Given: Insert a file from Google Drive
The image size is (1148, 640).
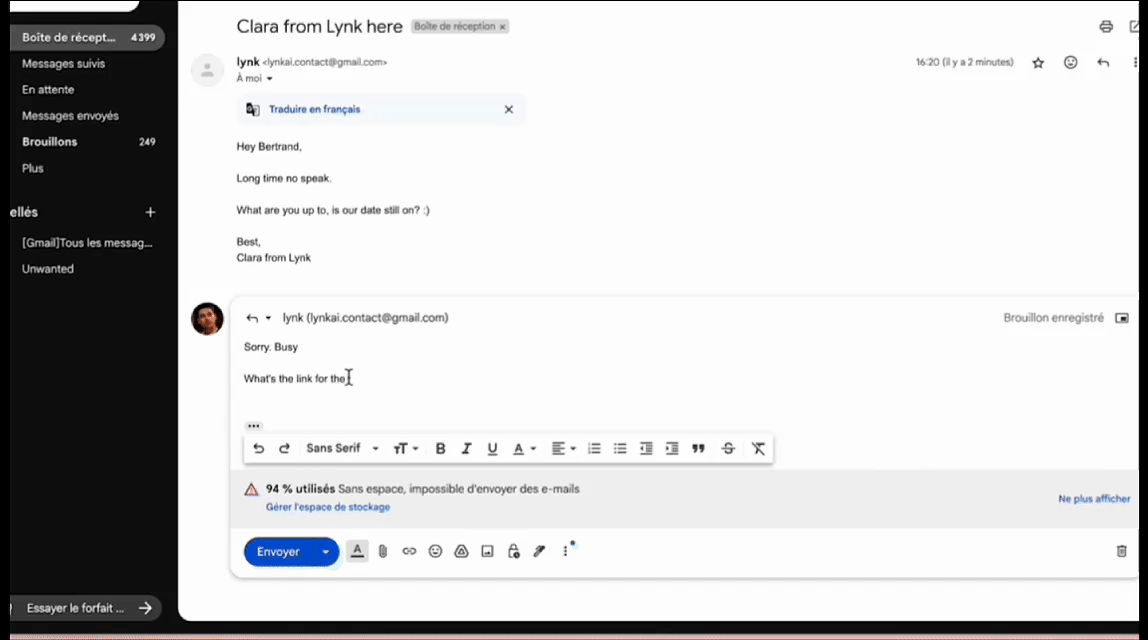Looking at the screenshot, I should pos(461,551).
